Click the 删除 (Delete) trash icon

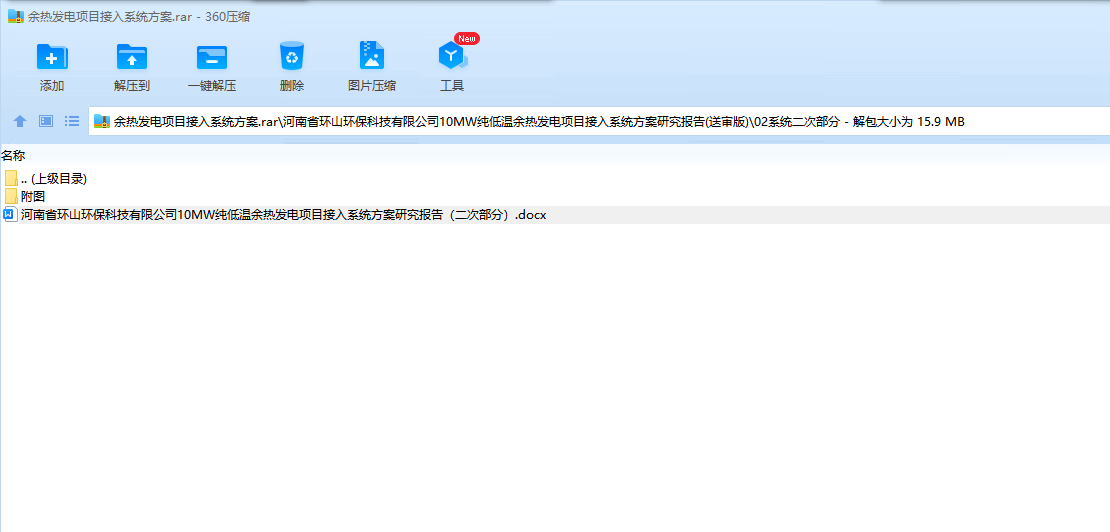coord(292,56)
